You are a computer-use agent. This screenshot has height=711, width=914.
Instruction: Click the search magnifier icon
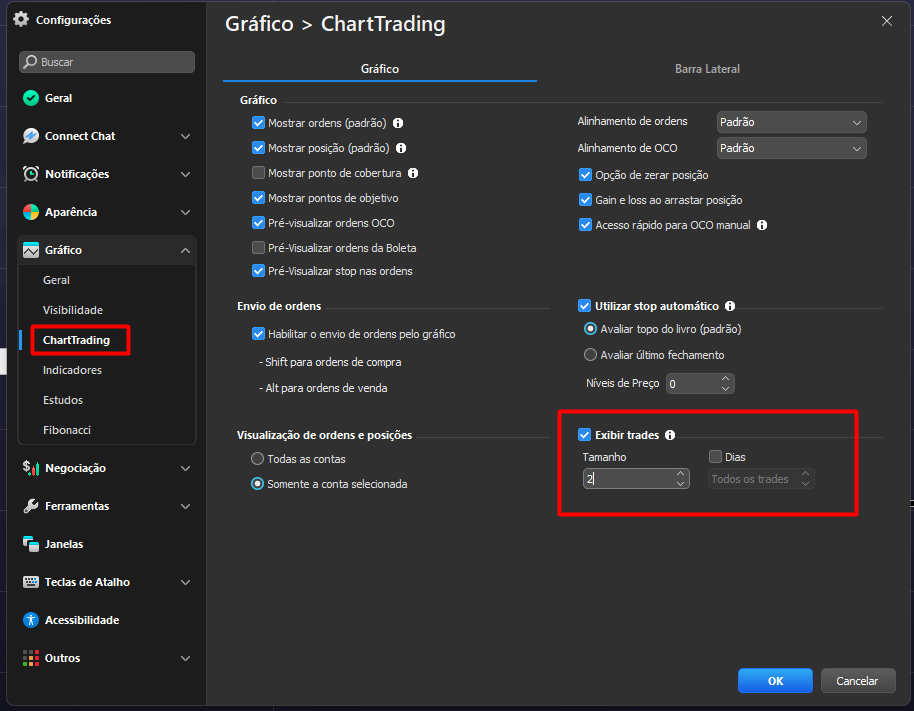tap(30, 62)
